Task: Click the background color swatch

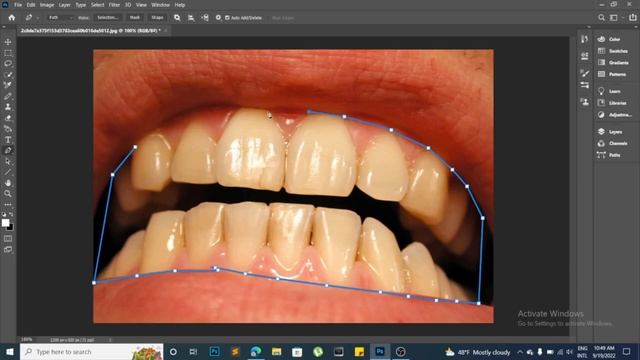Action: pos(11,227)
